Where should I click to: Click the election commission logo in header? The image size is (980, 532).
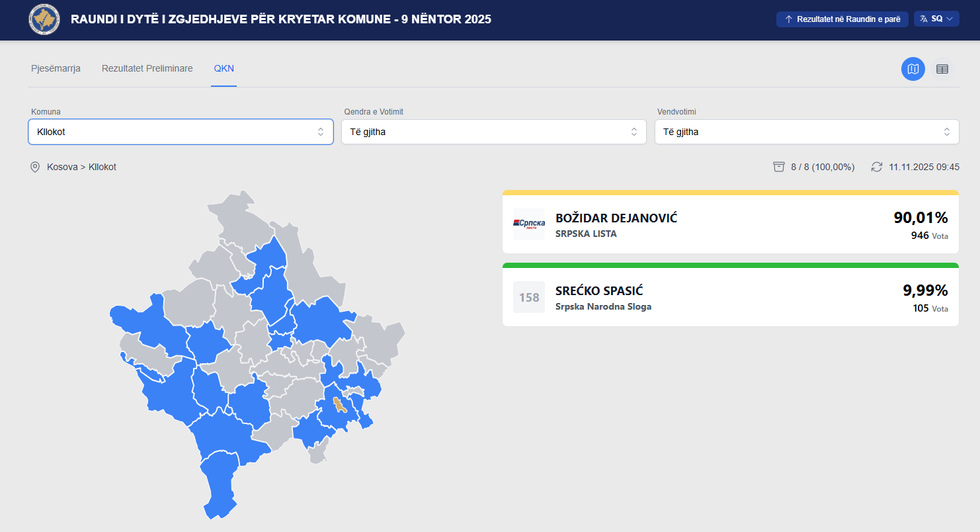tap(44, 19)
